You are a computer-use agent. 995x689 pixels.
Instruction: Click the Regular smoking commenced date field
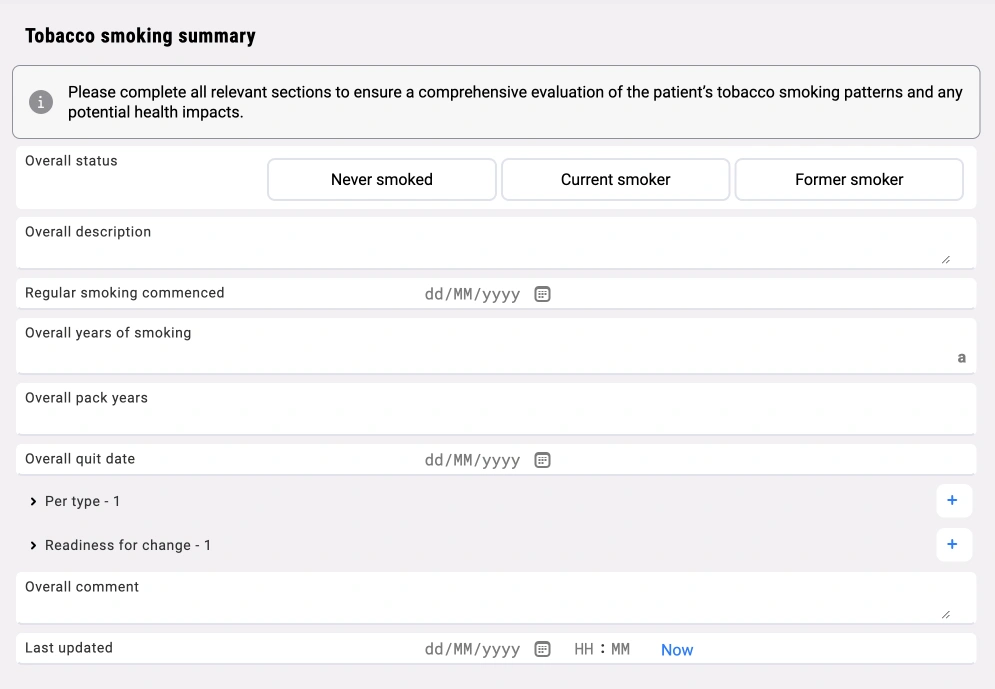pyautogui.click(x=472, y=294)
